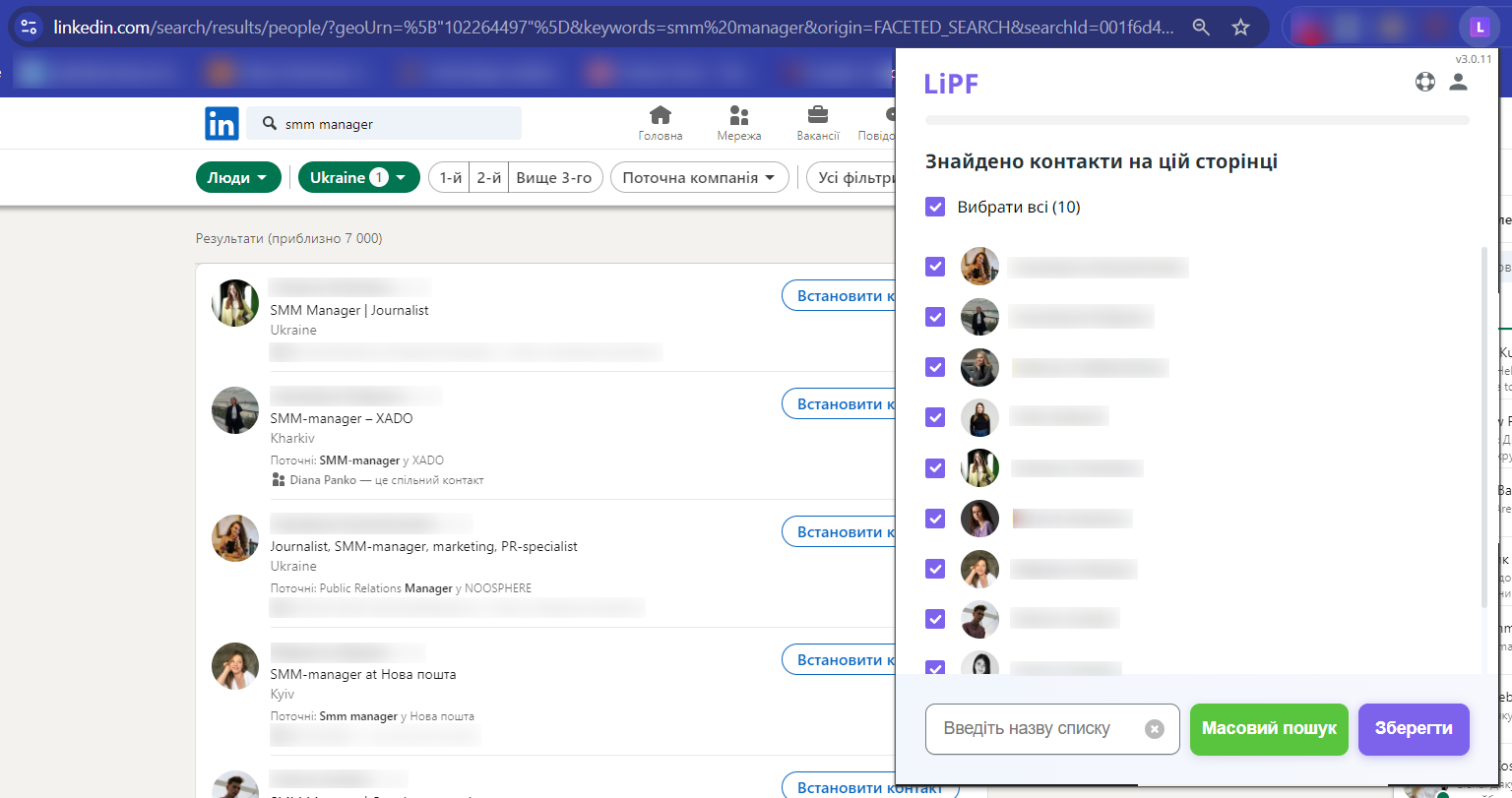Uncheck the sixth contact in LiPF list
The height and width of the screenshot is (798, 1512).
click(x=935, y=518)
